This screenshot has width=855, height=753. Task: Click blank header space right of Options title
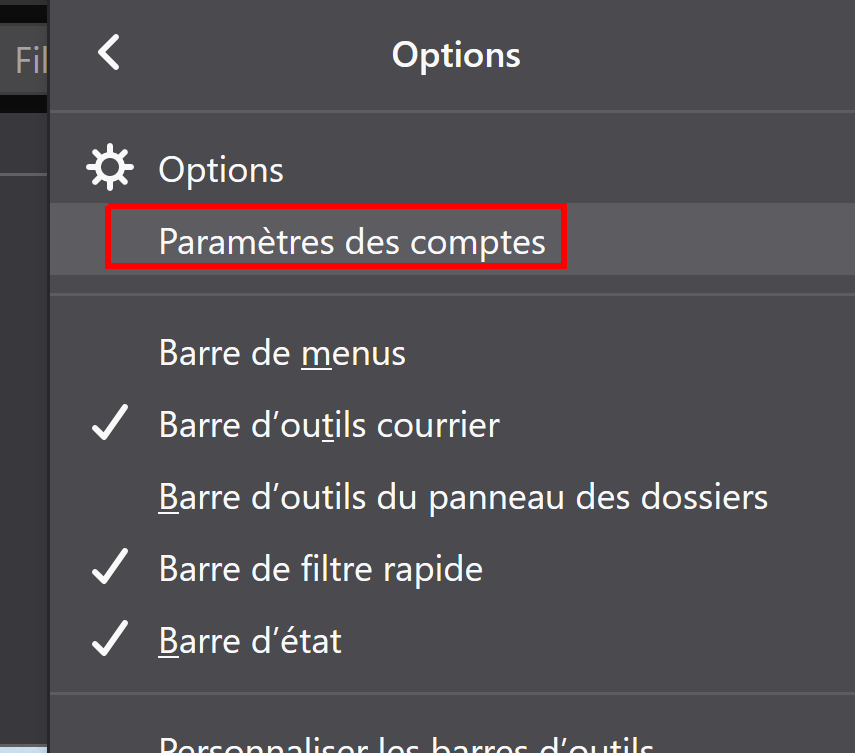click(x=690, y=54)
